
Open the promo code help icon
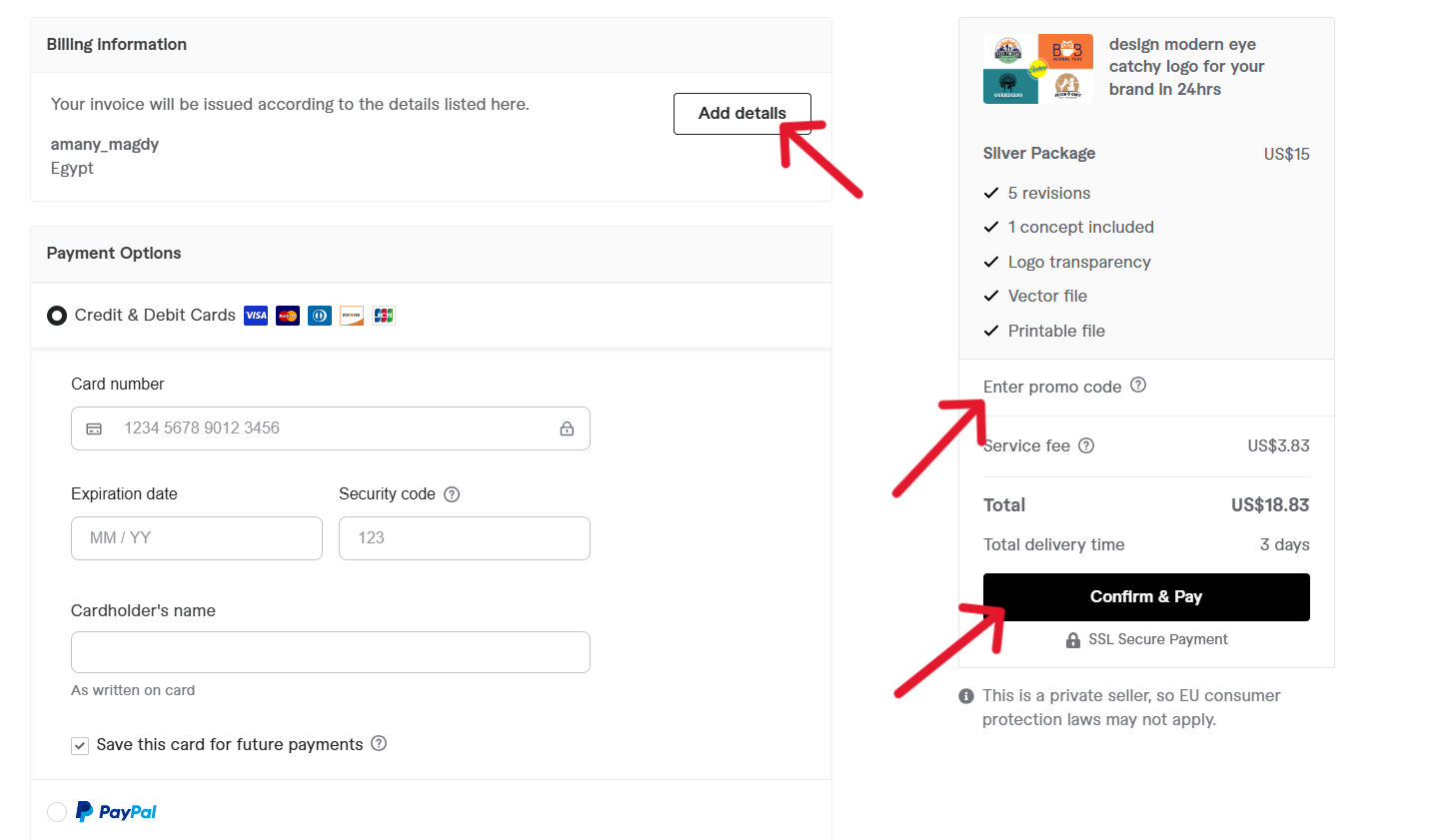[x=1138, y=385]
